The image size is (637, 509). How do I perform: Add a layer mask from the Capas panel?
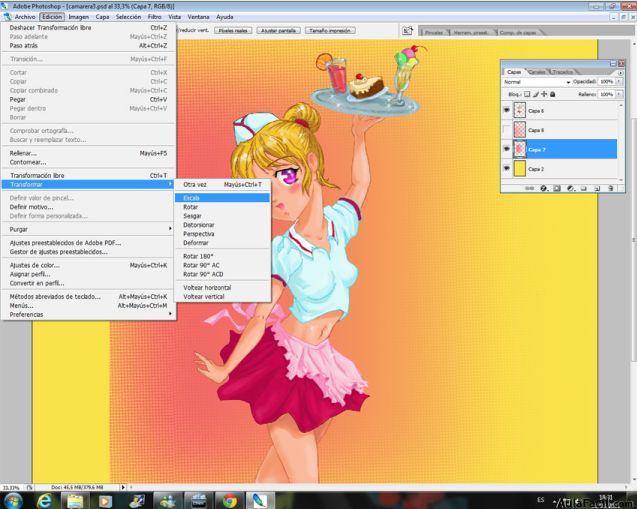557,188
